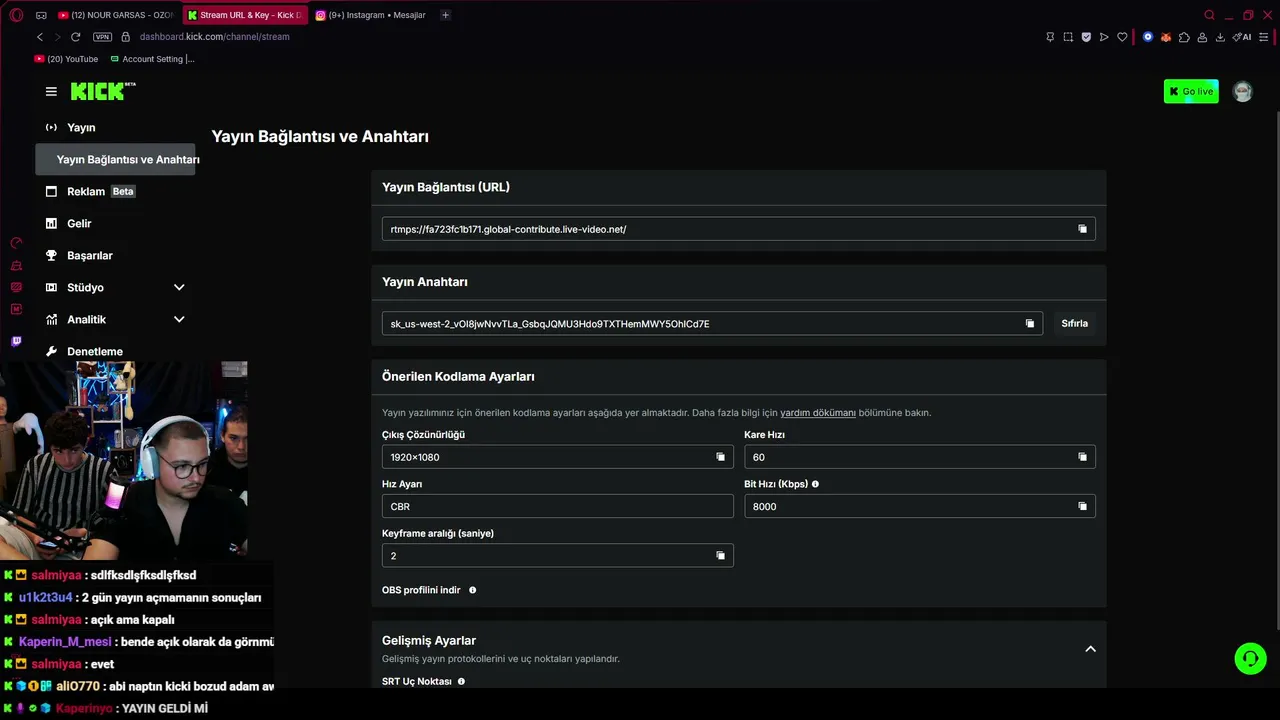Open the Opera tab search magnifier
Screen dimensions: 1280x720
click(1209, 15)
